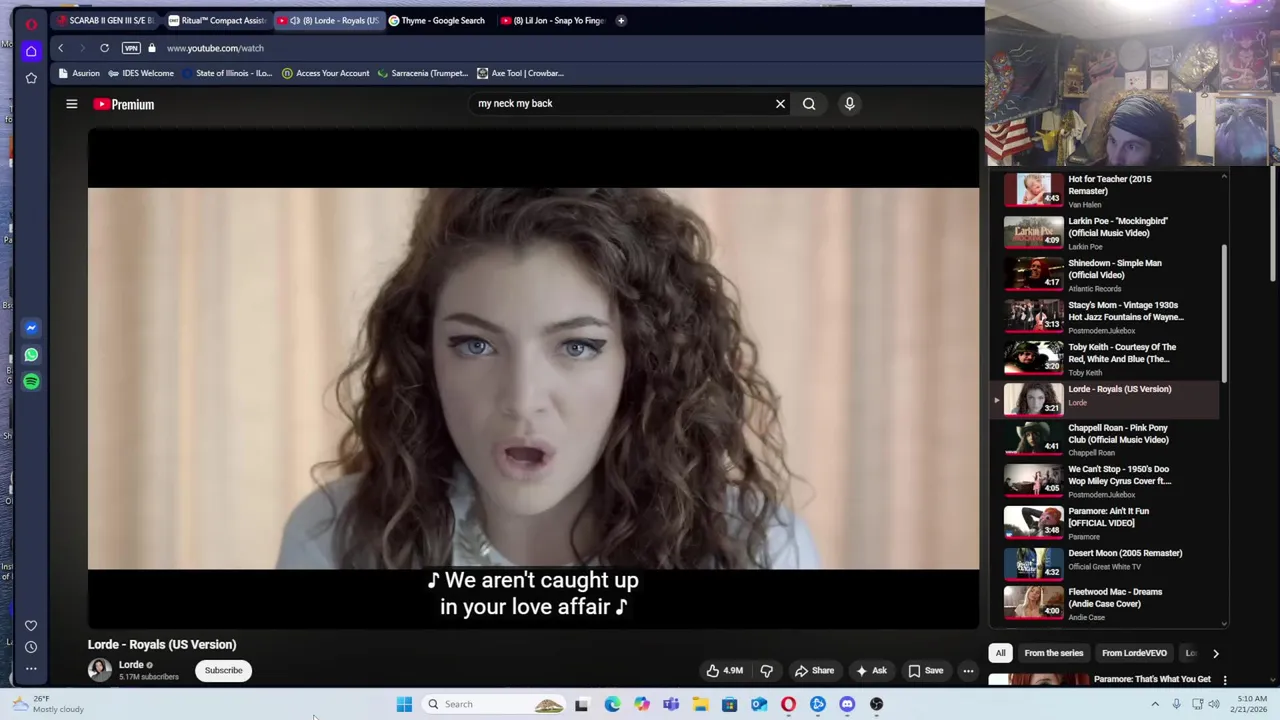1280x720 pixels.
Task: Like the video showing 4.9M
Action: click(724, 671)
